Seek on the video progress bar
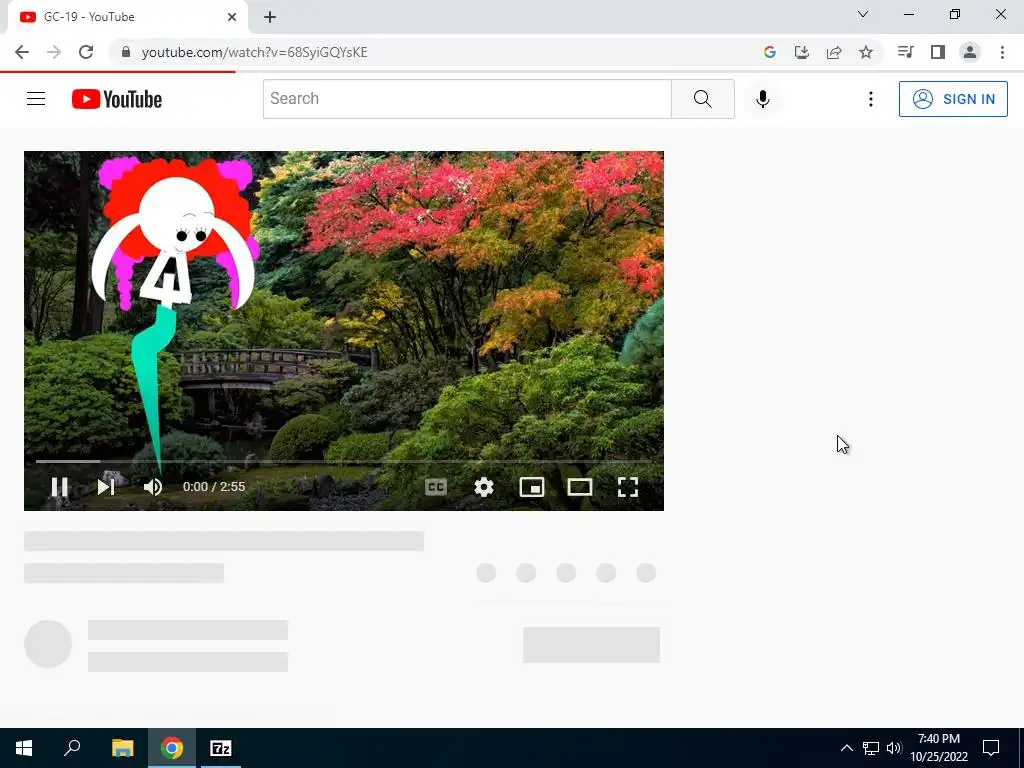This screenshot has height=768, width=1024. pos(344,461)
